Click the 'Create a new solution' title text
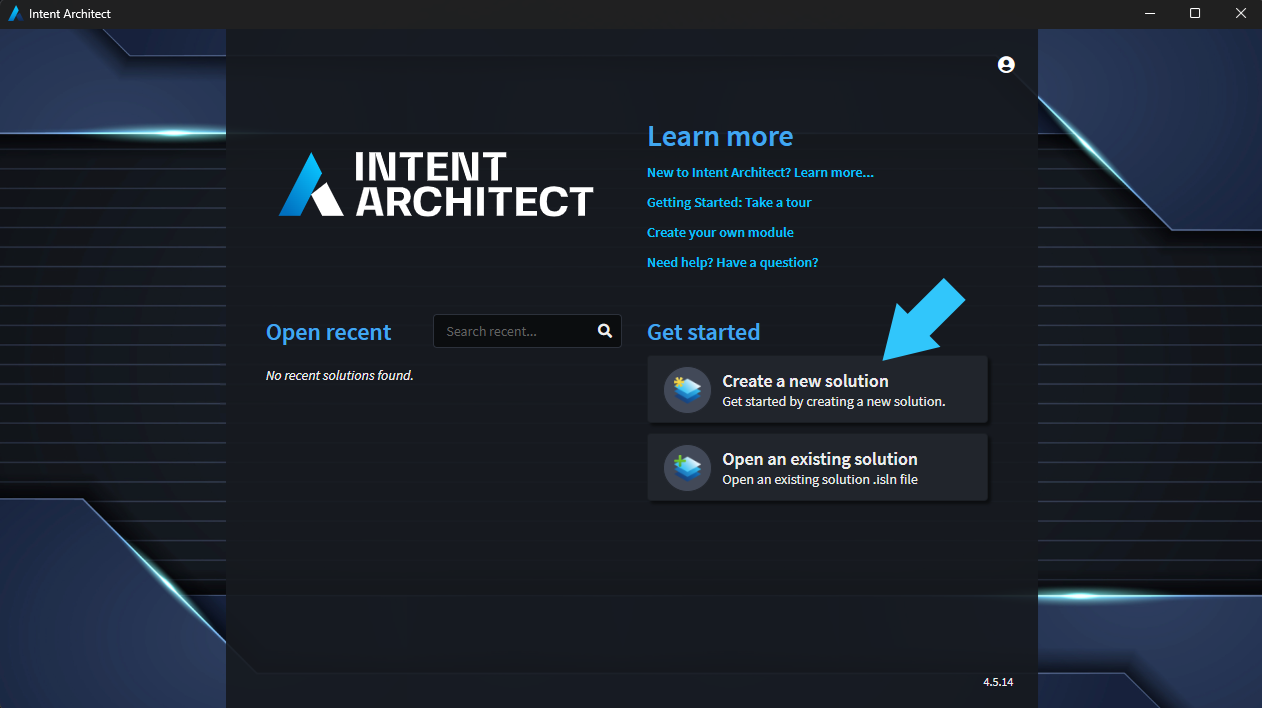1262x708 pixels. click(805, 381)
